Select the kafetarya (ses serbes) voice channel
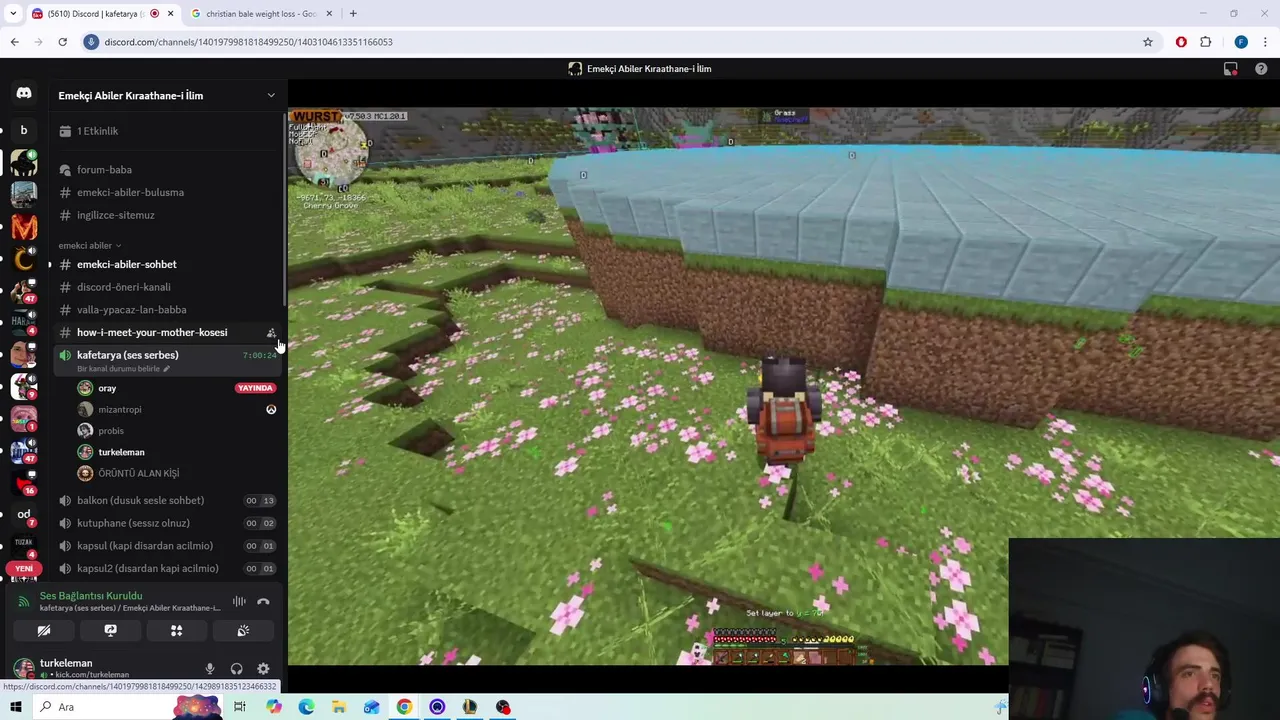Image resolution: width=1280 pixels, height=720 pixels. (128, 355)
